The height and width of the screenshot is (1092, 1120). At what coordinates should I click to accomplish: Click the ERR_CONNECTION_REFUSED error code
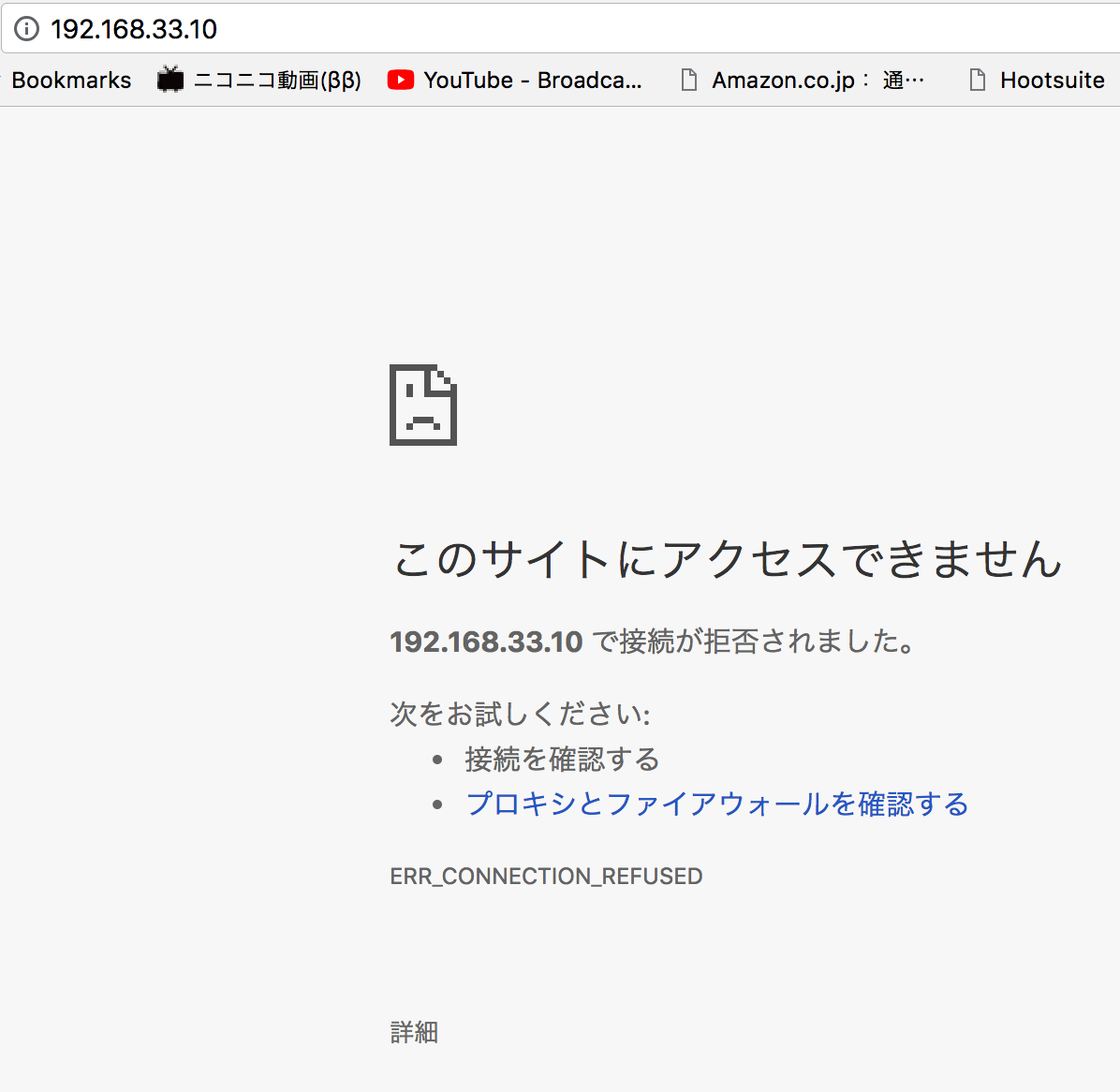[546, 877]
